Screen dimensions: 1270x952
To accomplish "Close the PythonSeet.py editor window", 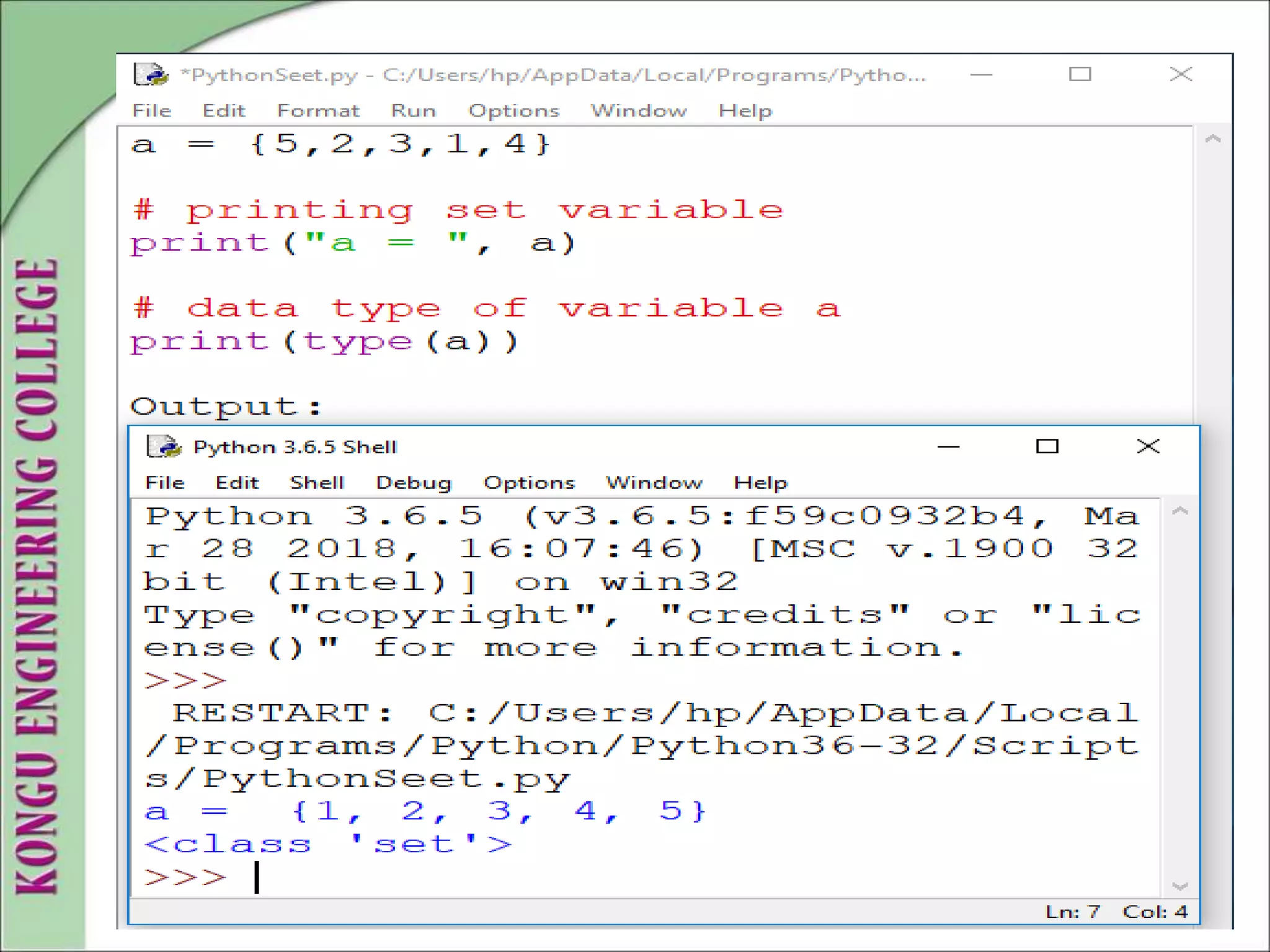I will pos(1181,74).
